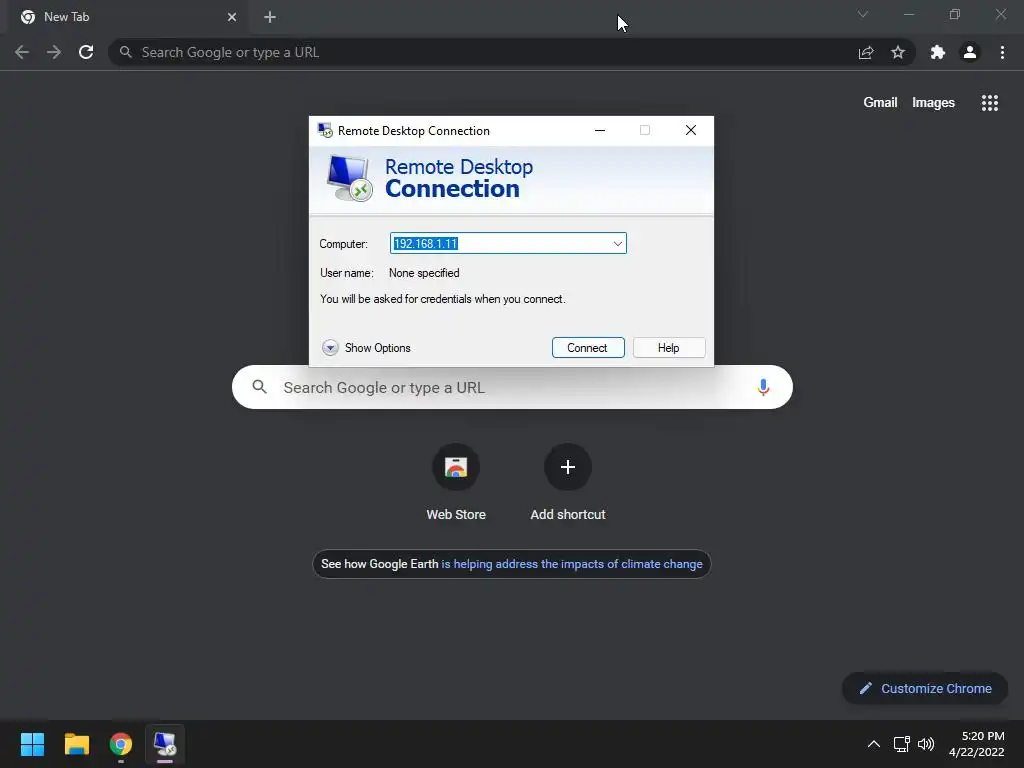1024x768 pixels.
Task: Expand Show Options in Remote Desktop
Action: pos(366,348)
